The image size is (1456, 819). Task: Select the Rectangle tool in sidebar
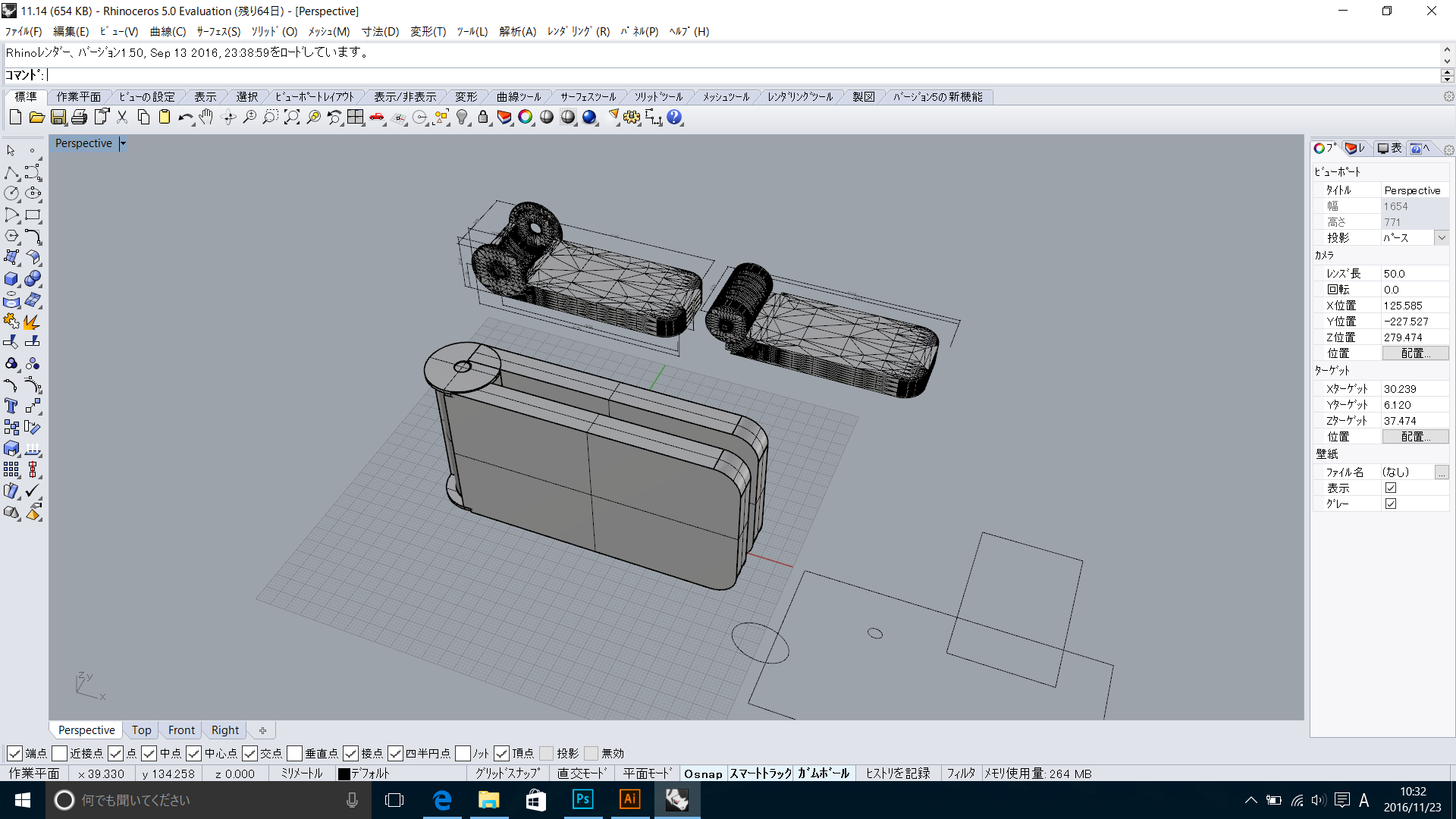(x=33, y=215)
